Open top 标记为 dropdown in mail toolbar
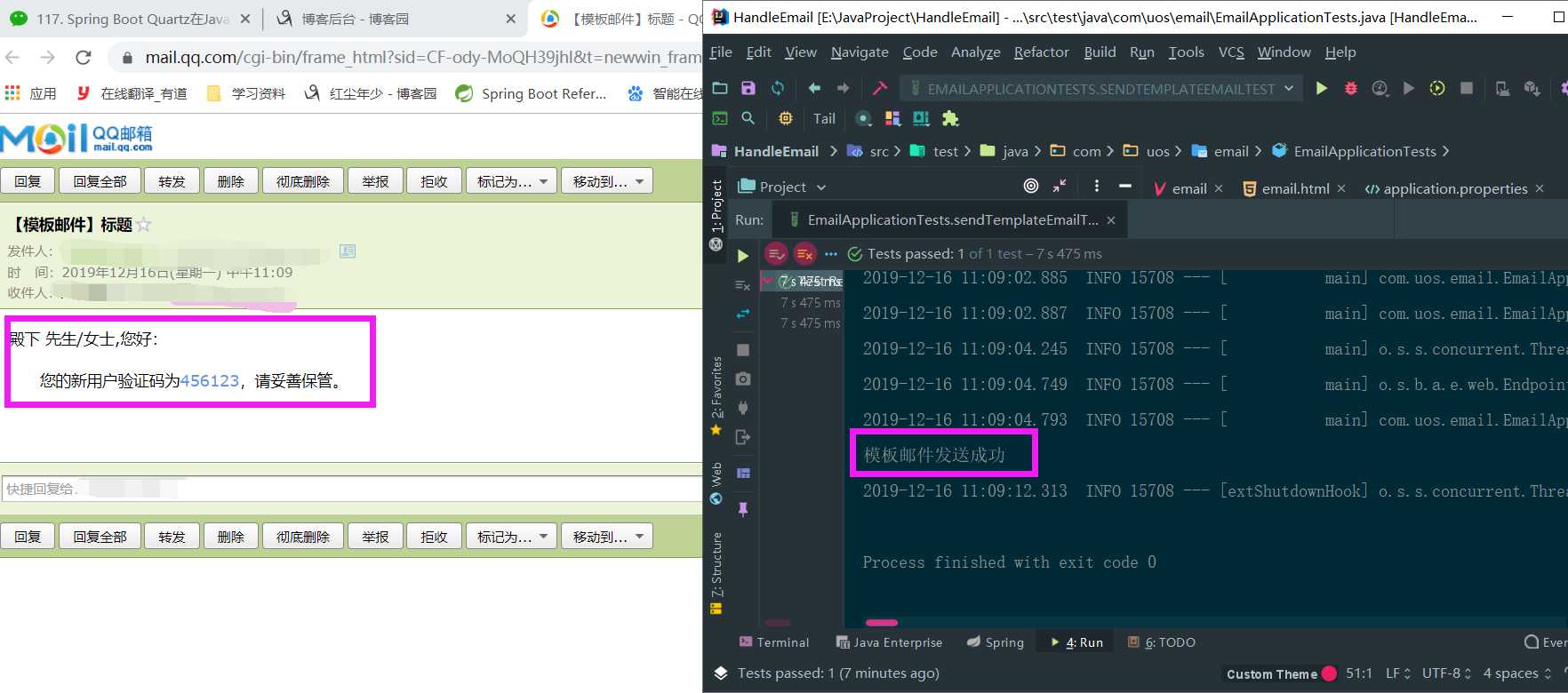1568x693 pixels. 512,181
